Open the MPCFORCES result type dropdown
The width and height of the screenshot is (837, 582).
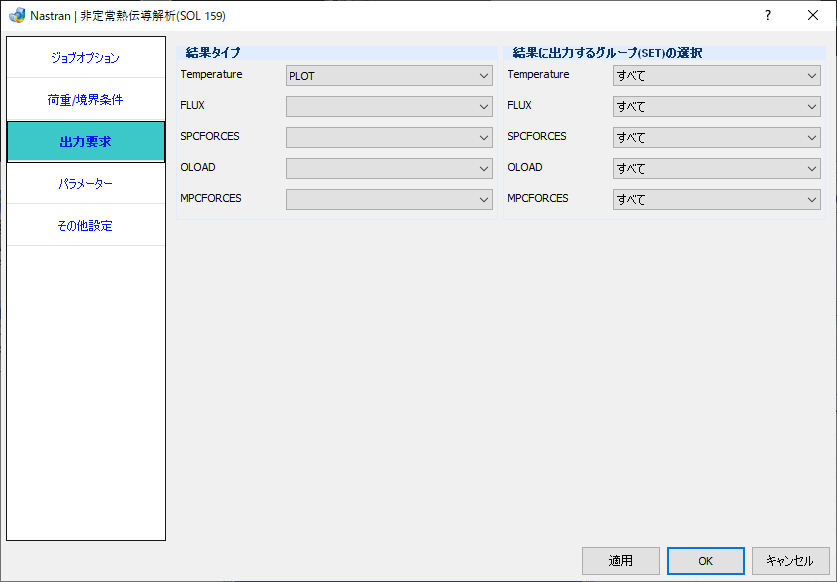(x=389, y=200)
